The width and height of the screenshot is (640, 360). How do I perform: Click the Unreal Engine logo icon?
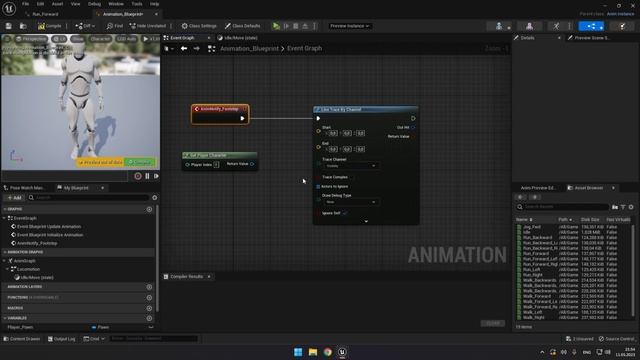pyautogui.click(x=9, y=8)
